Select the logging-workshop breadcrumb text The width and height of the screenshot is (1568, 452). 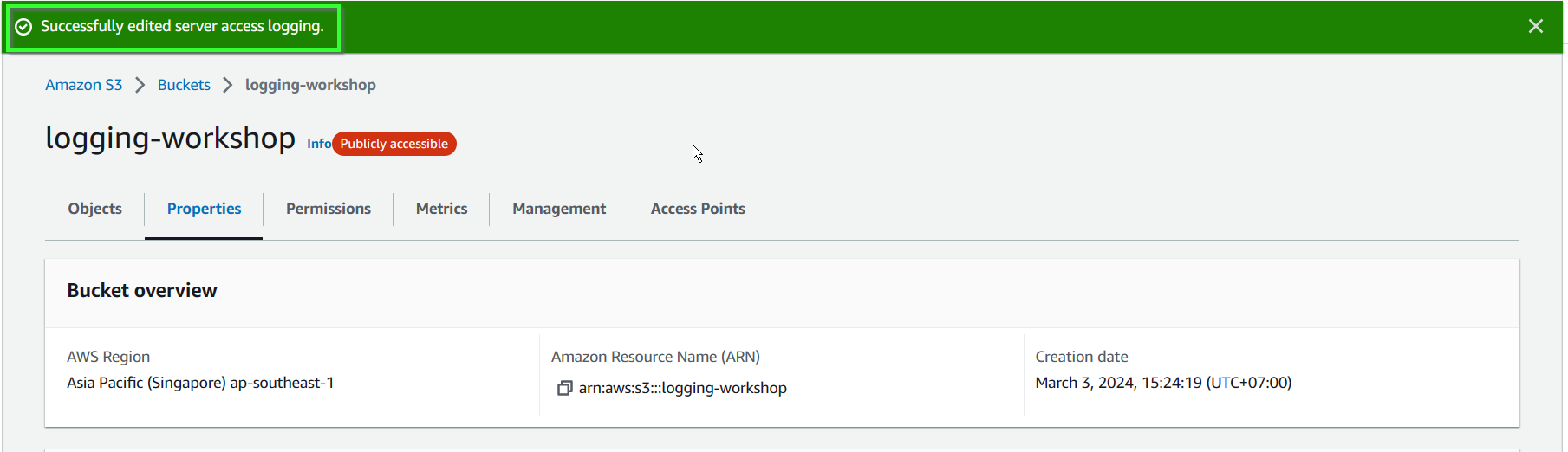(310, 85)
